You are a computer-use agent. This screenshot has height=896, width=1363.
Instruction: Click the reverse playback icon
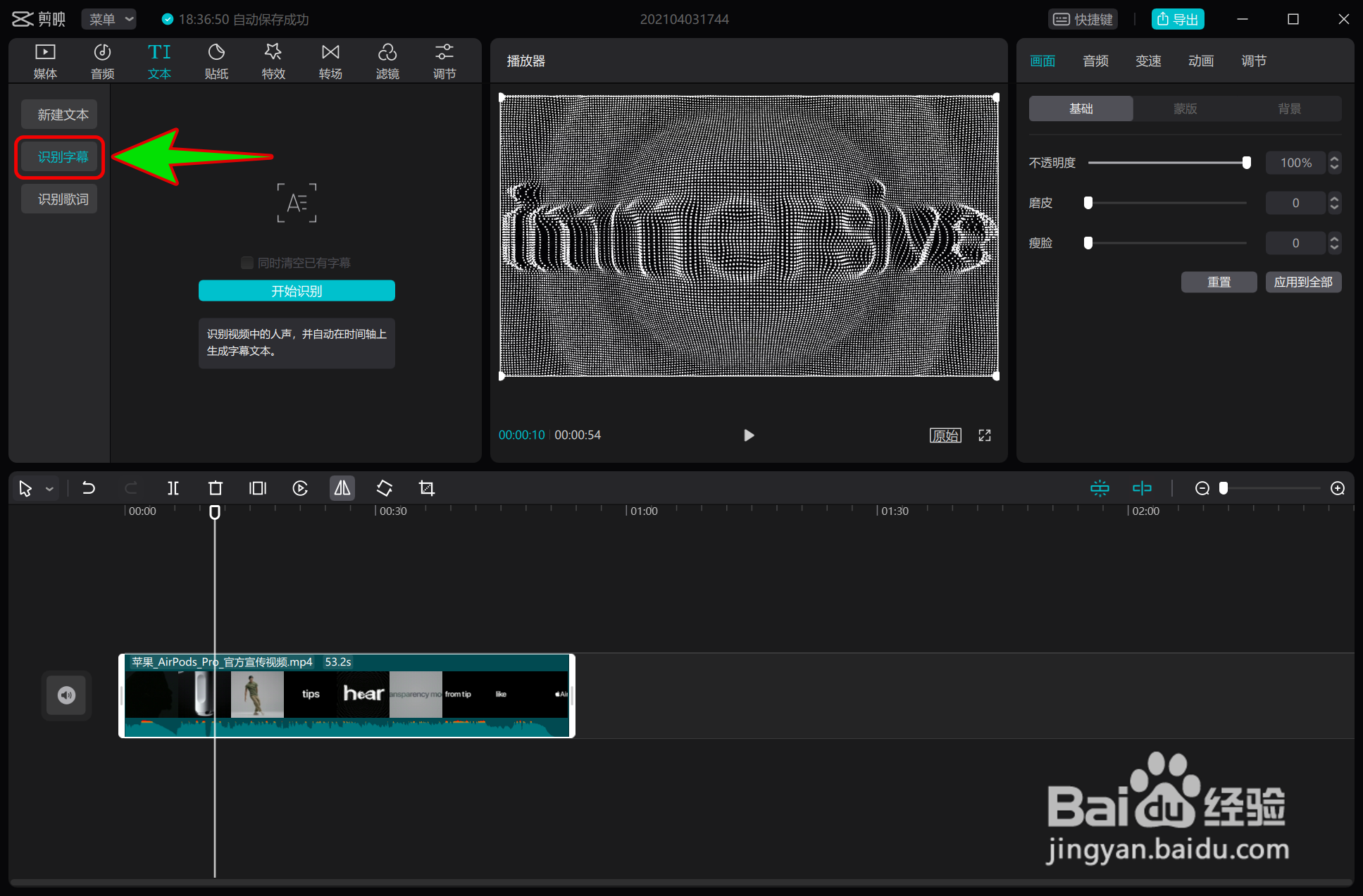[300, 488]
